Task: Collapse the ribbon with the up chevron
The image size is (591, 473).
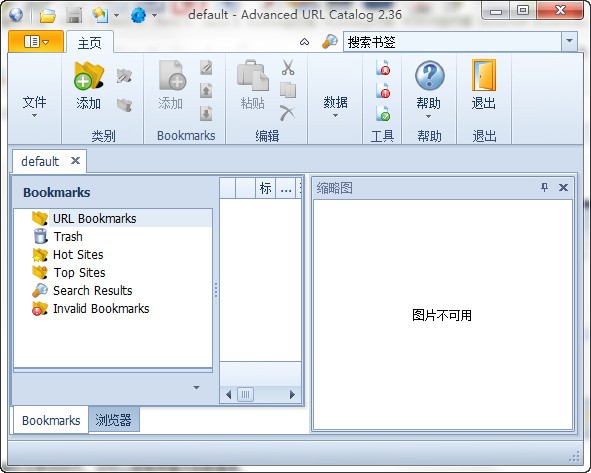Action: (304, 42)
